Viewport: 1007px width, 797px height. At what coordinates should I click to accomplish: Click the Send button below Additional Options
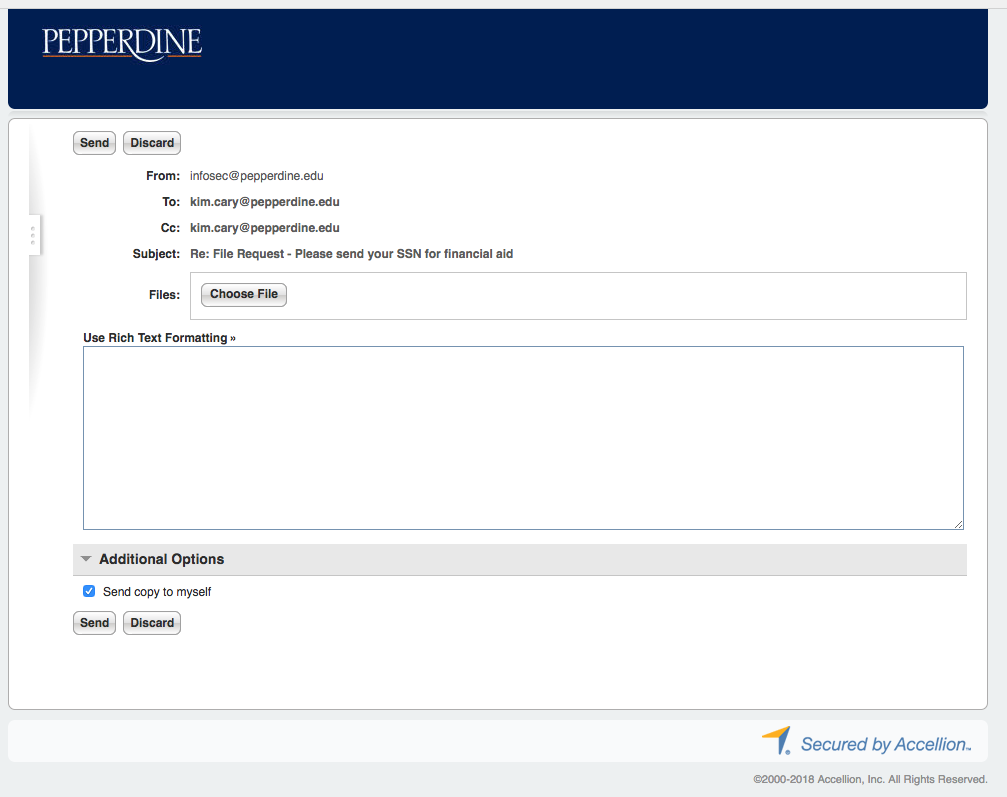[x=94, y=623]
